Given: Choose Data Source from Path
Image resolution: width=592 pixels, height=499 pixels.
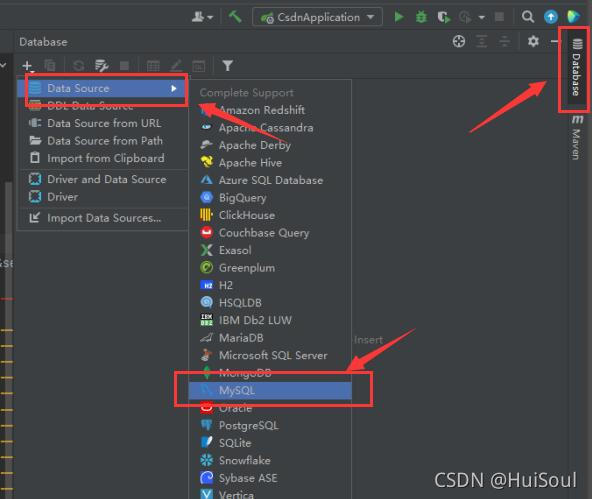Looking at the screenshot, I should coord(103,141).
